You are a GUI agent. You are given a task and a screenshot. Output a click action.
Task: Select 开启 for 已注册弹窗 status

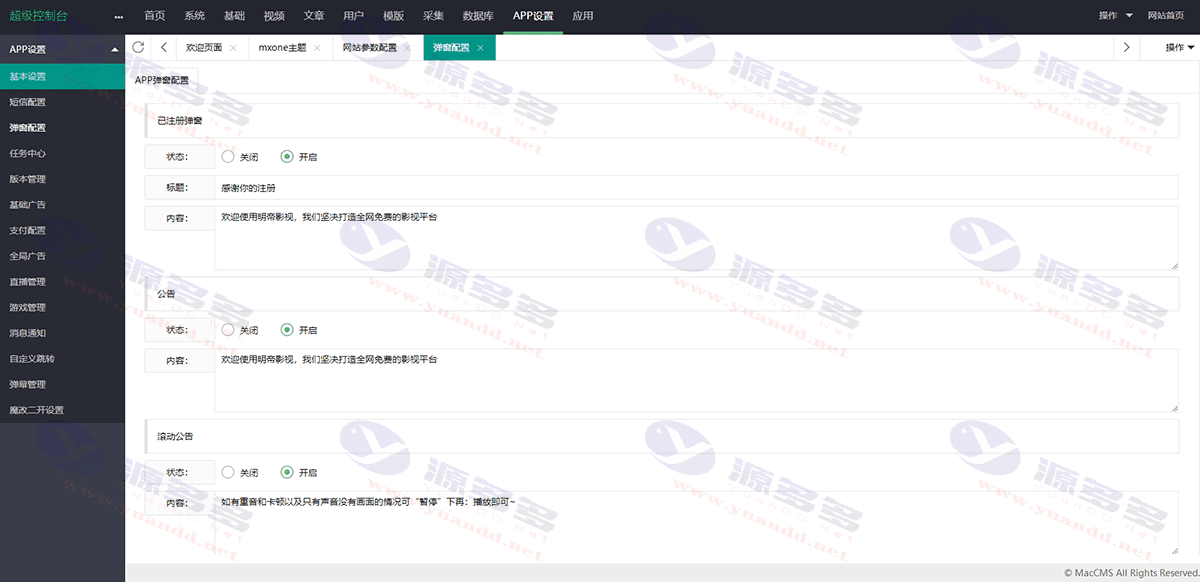click(299, 157)
